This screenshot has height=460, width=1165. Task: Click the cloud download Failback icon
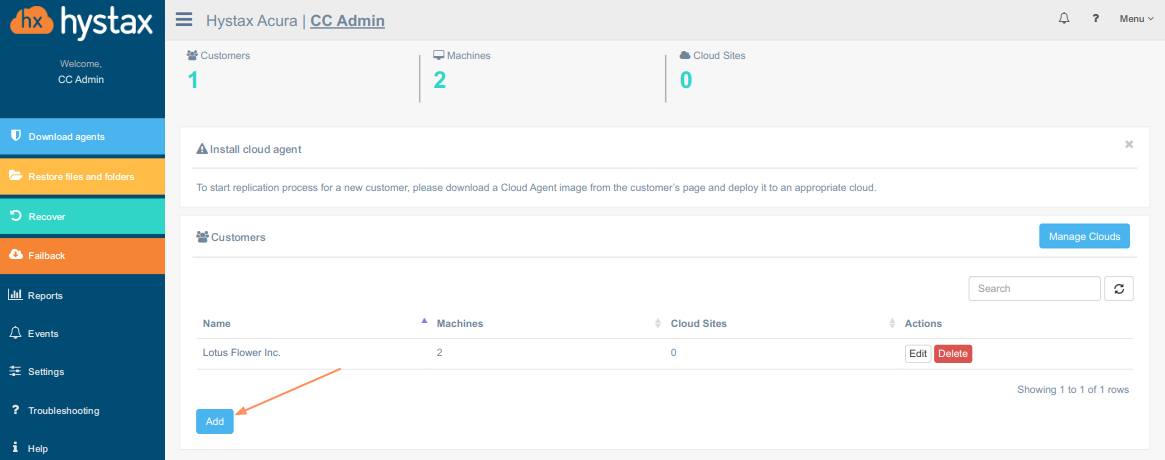click(15, 255)
